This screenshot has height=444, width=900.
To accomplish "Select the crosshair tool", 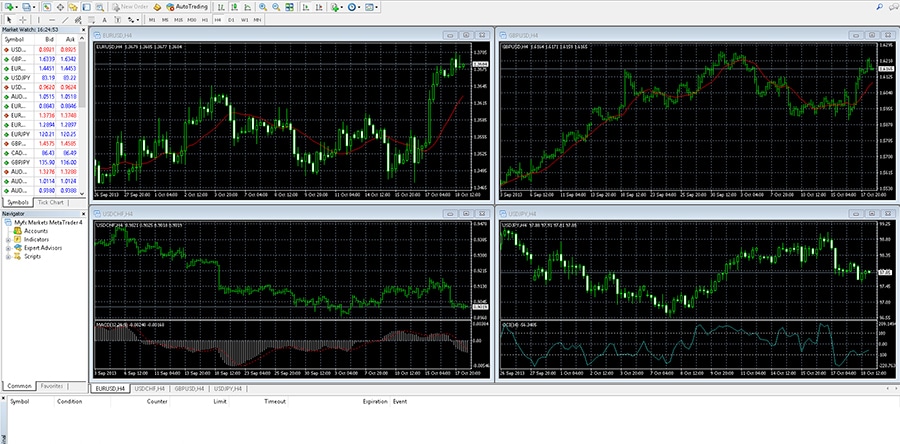I will pos(20,19).
